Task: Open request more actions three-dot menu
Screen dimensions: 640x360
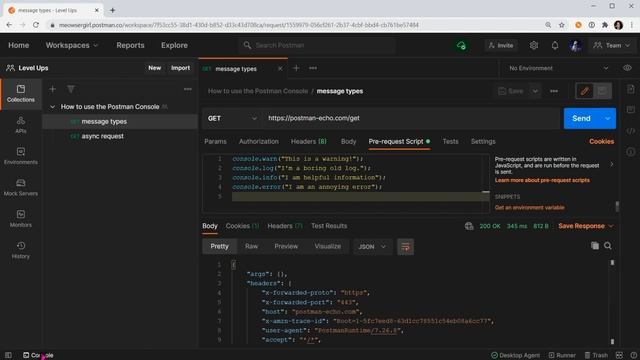Action: pyautogui.click(x=554, y=91)
